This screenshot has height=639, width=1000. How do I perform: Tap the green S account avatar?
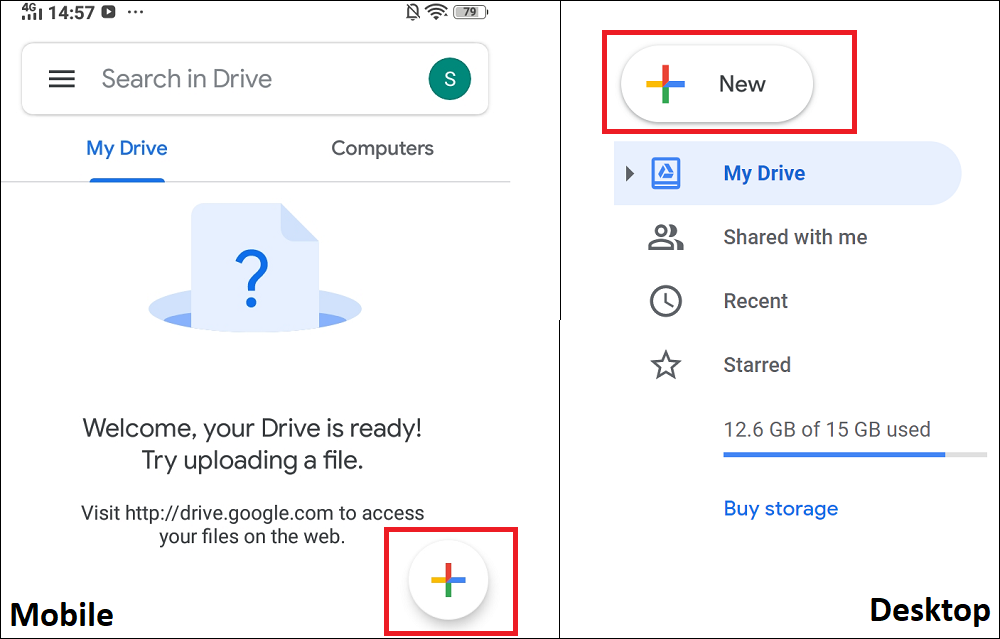(x=450, y=78)
